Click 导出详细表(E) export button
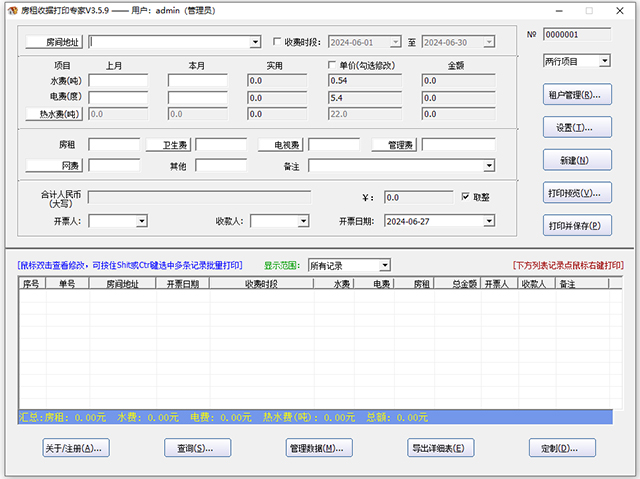 coord(441,448)
